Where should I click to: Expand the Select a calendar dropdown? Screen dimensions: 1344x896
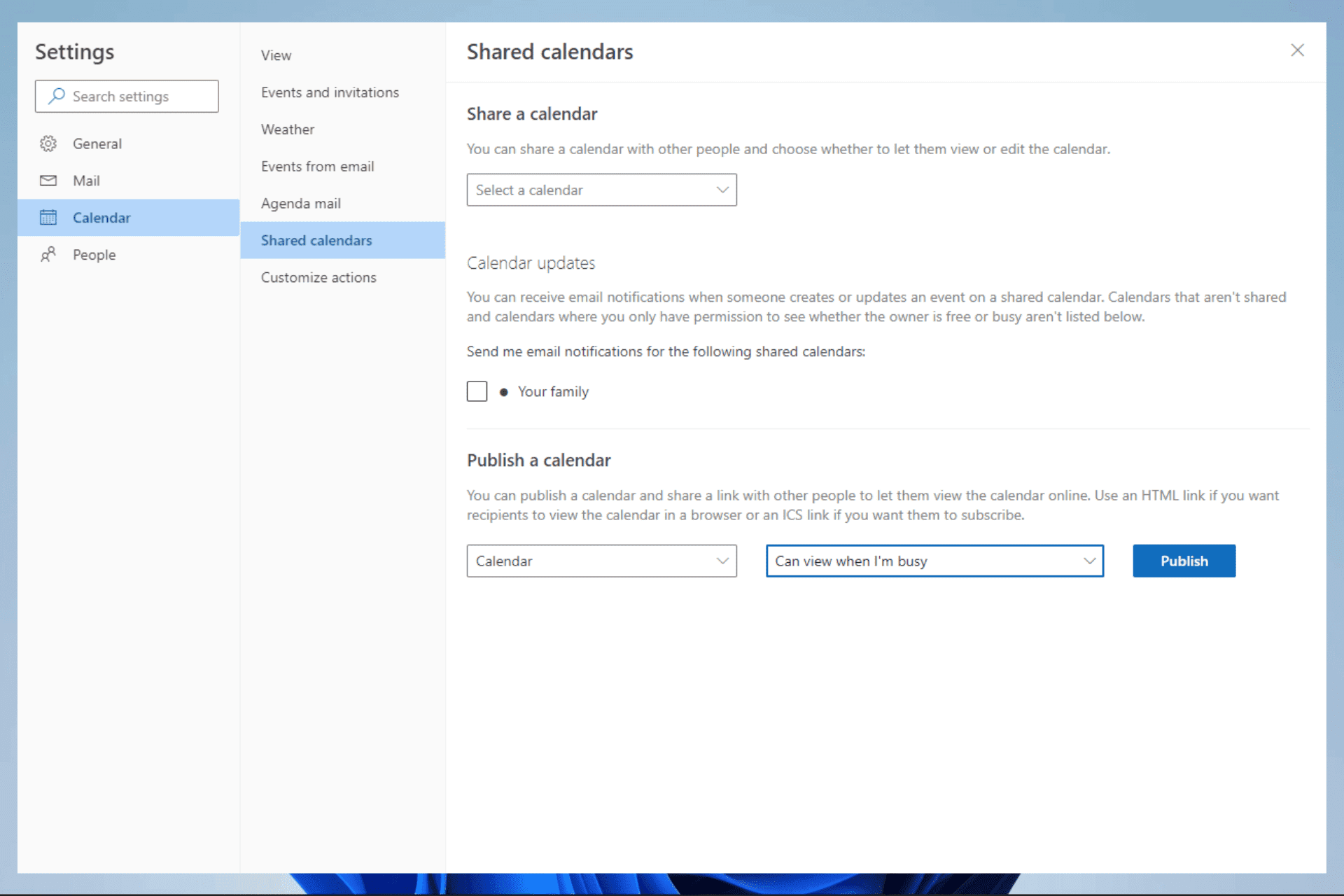coord(601,189)
